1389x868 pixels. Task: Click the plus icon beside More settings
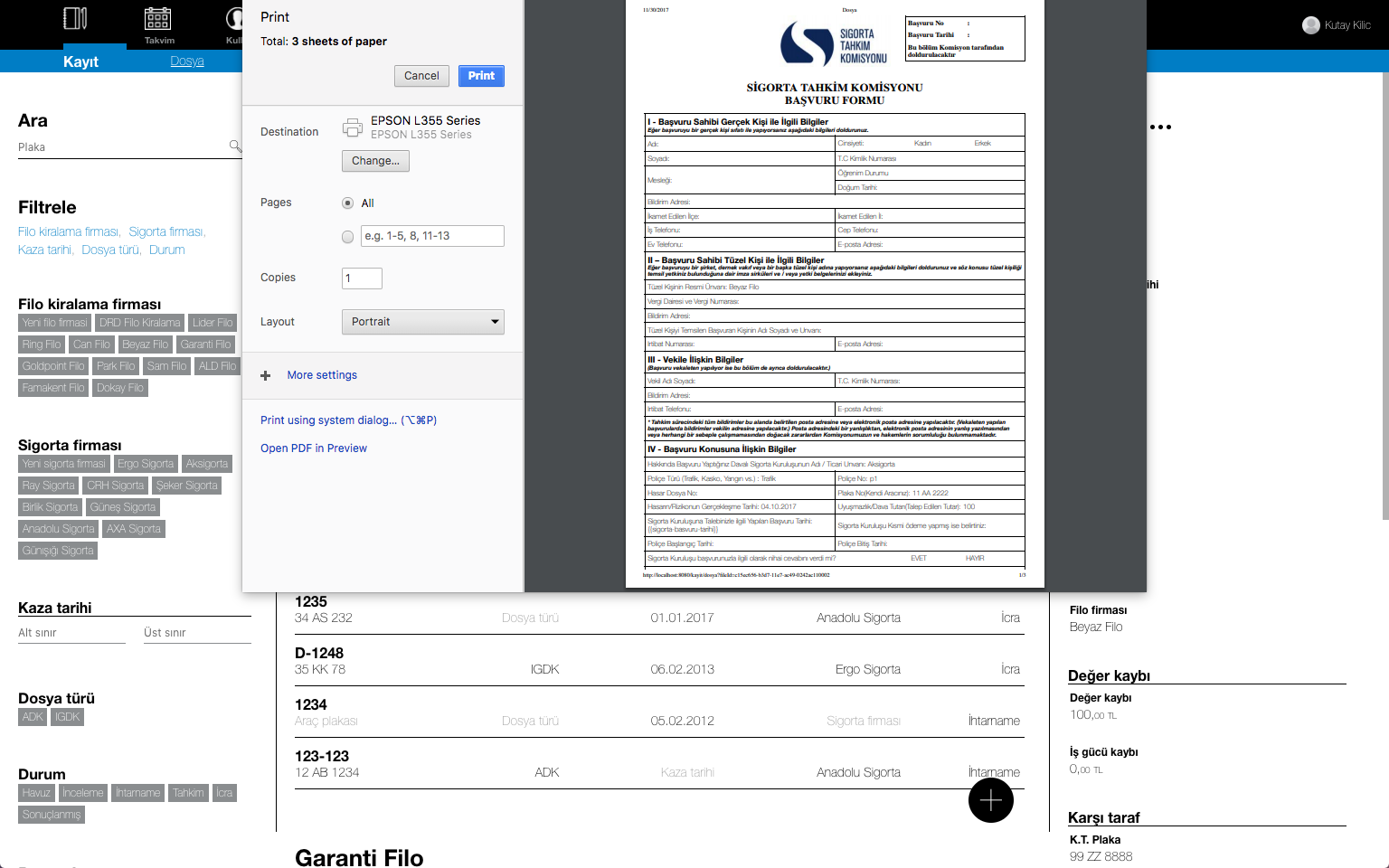pyautogui.click(x=265, y=375)
